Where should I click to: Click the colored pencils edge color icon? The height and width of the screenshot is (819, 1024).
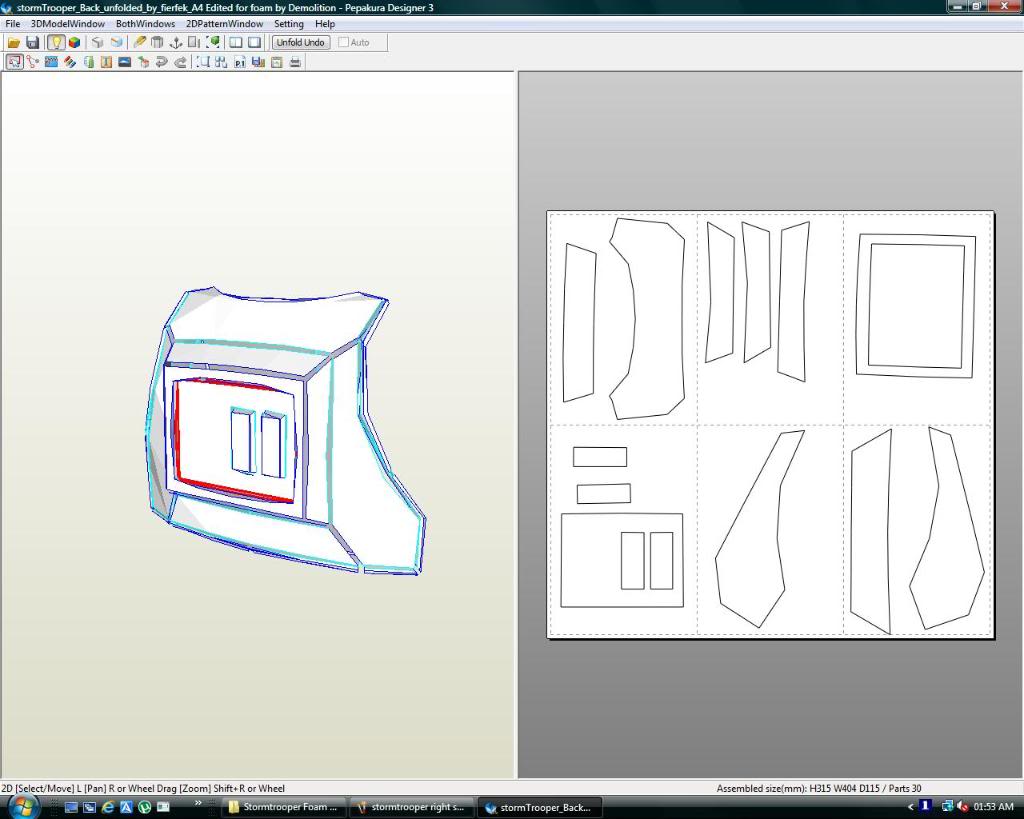pyautogui.click(x=70, y=62)
